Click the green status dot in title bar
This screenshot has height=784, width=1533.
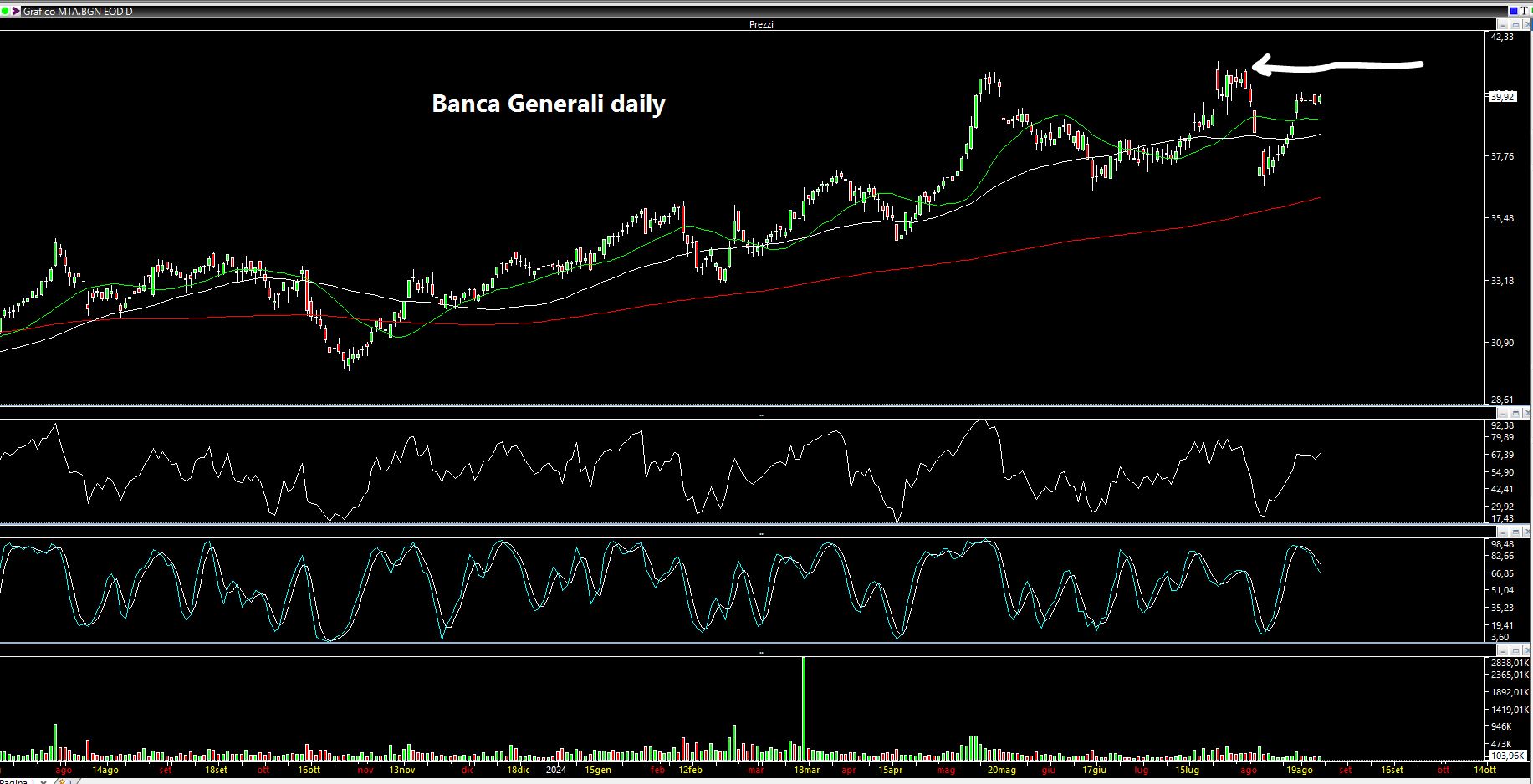click(x=4, y=11)
